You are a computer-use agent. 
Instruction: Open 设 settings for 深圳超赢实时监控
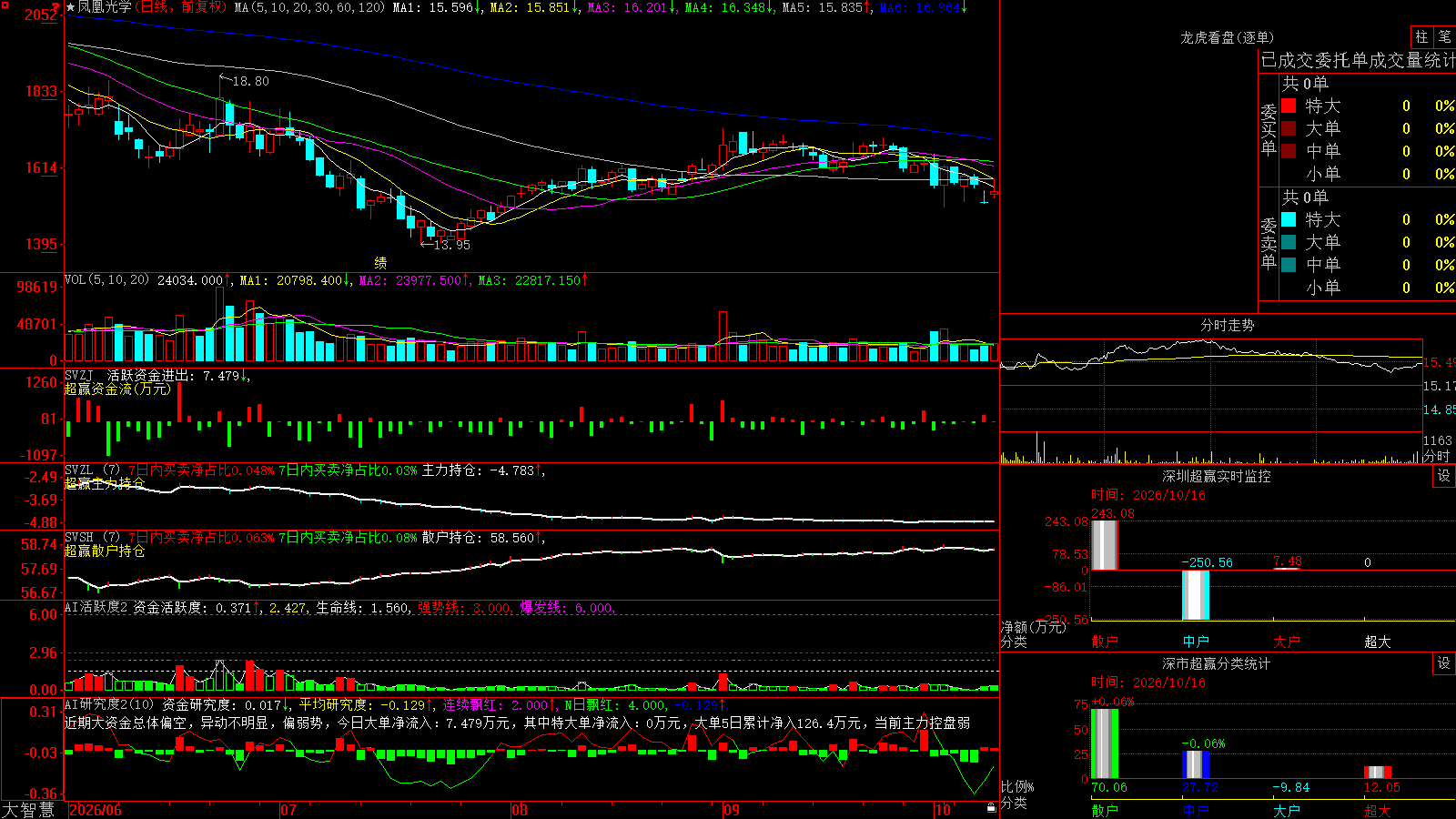(x=1444, y=476)
